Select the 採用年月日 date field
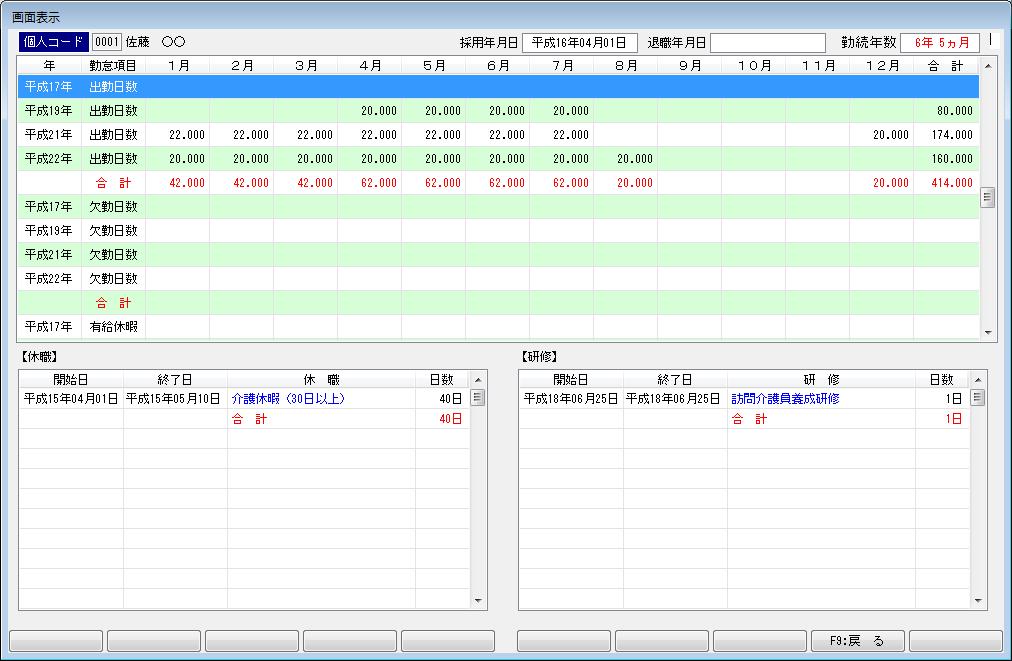Screen dimensions: 1012x661 pyautogui.click(x=579, y=42)
